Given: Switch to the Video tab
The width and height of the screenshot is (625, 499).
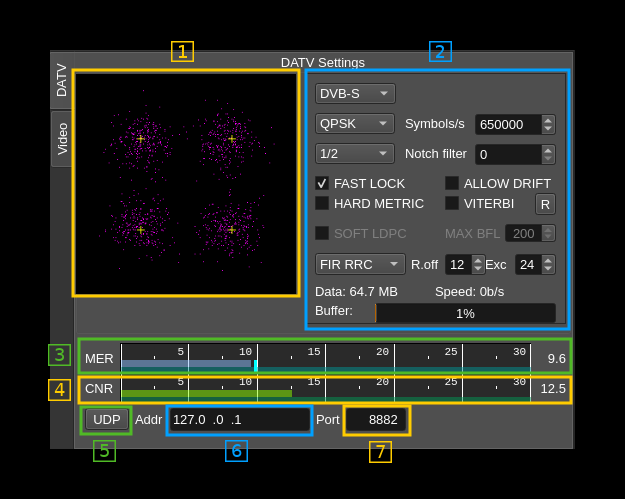Looking at the screenshot, I should pos(62,138).
